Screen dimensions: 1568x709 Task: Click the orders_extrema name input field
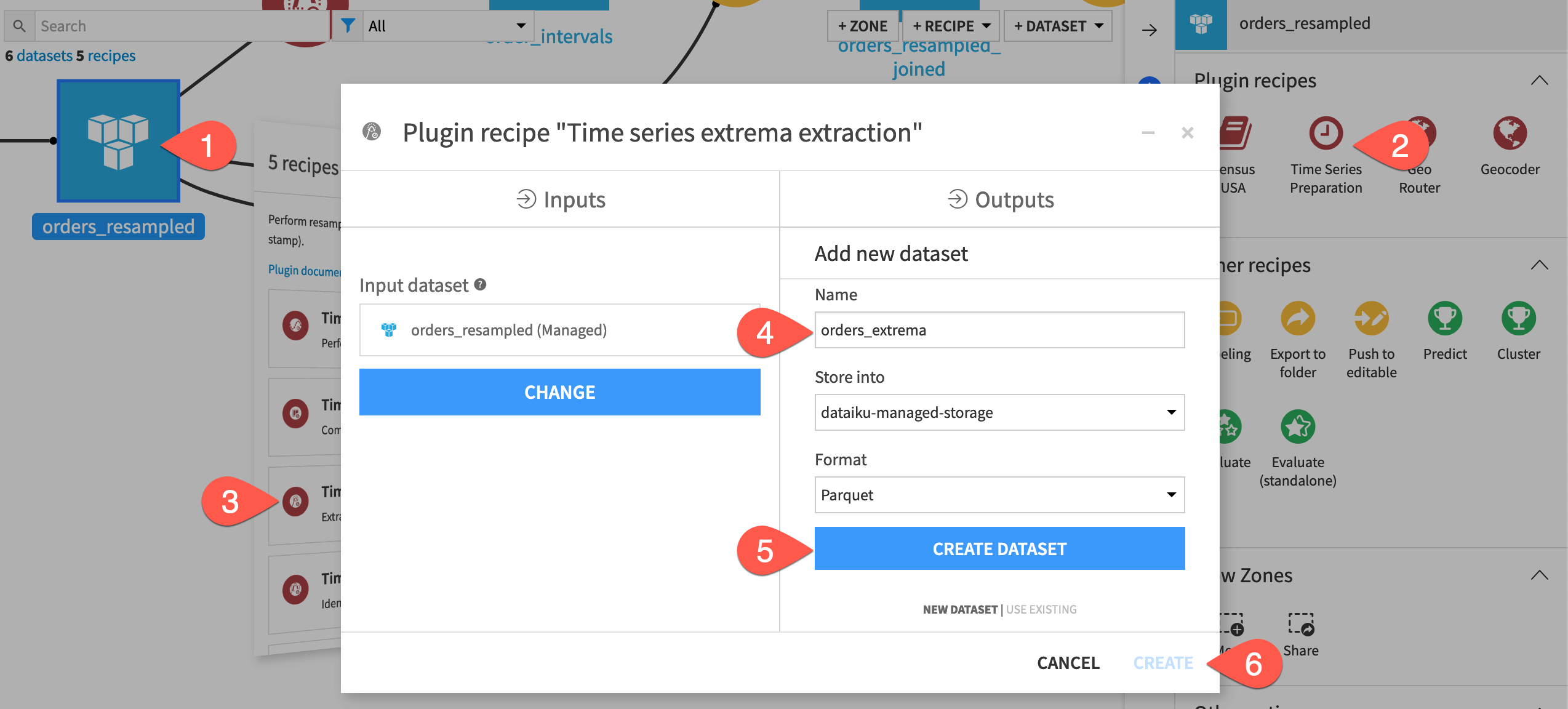point(999,330)
